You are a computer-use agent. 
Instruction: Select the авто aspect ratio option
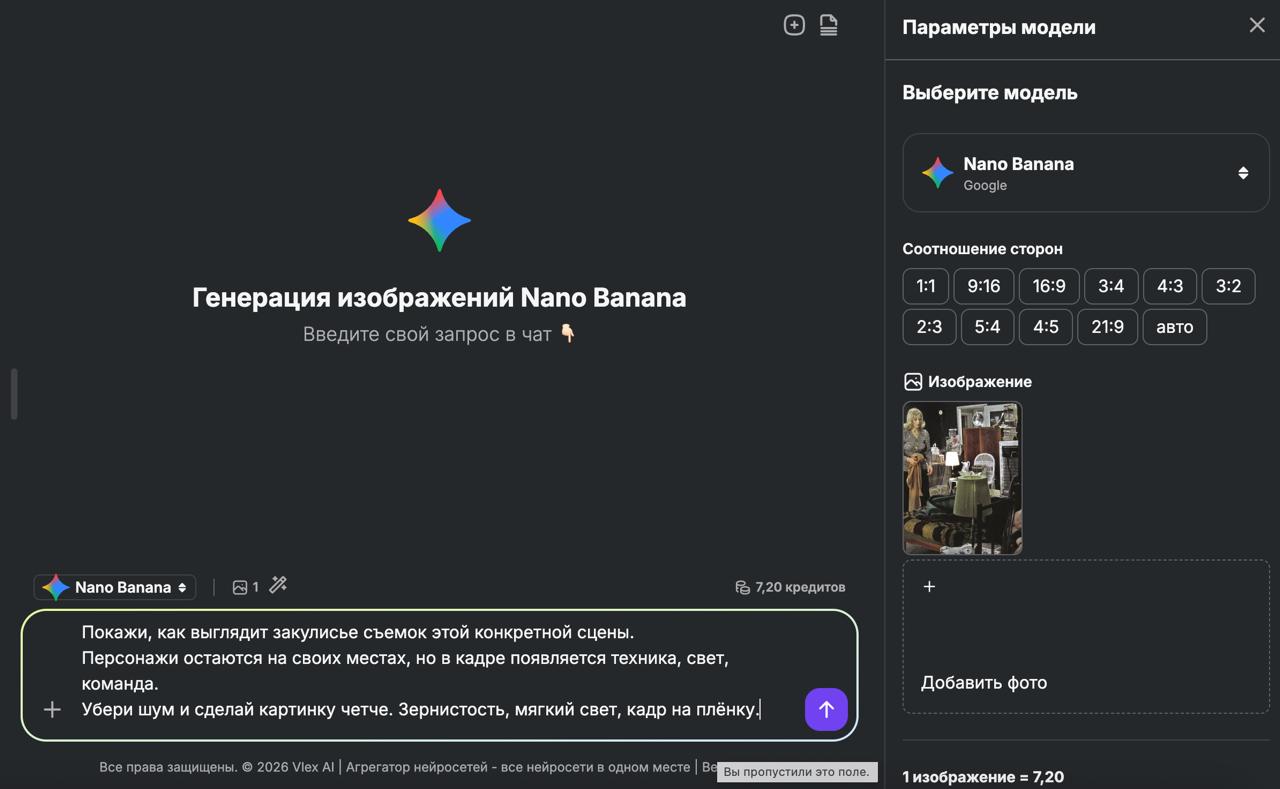click(1174, 326)
